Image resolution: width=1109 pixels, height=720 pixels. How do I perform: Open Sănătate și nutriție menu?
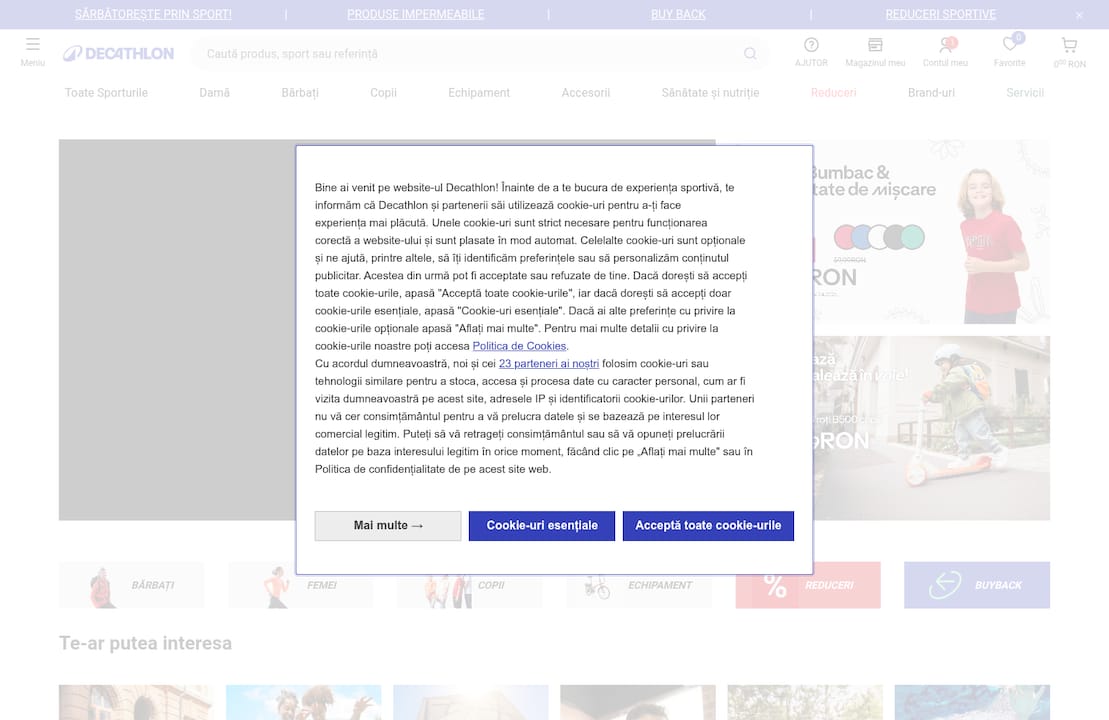[710, 93]
